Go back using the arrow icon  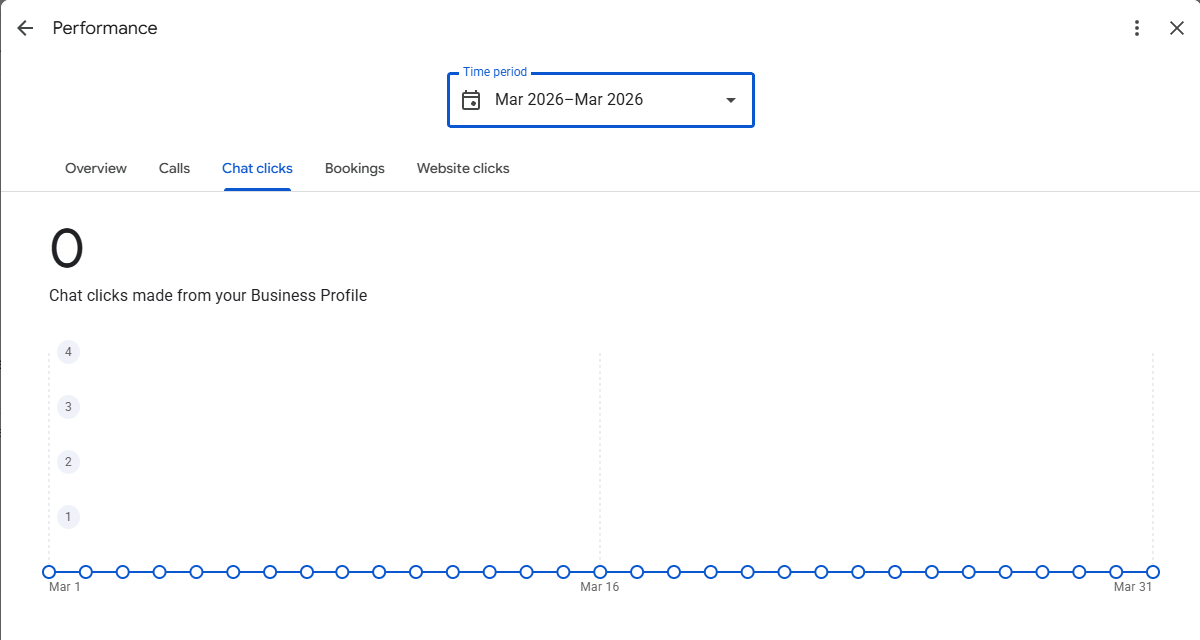pyautogui.click(x=25, y=28)
